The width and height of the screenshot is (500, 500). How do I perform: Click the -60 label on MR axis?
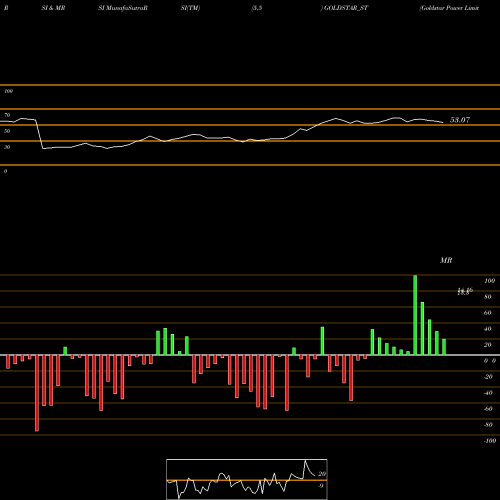click(488, 409)
